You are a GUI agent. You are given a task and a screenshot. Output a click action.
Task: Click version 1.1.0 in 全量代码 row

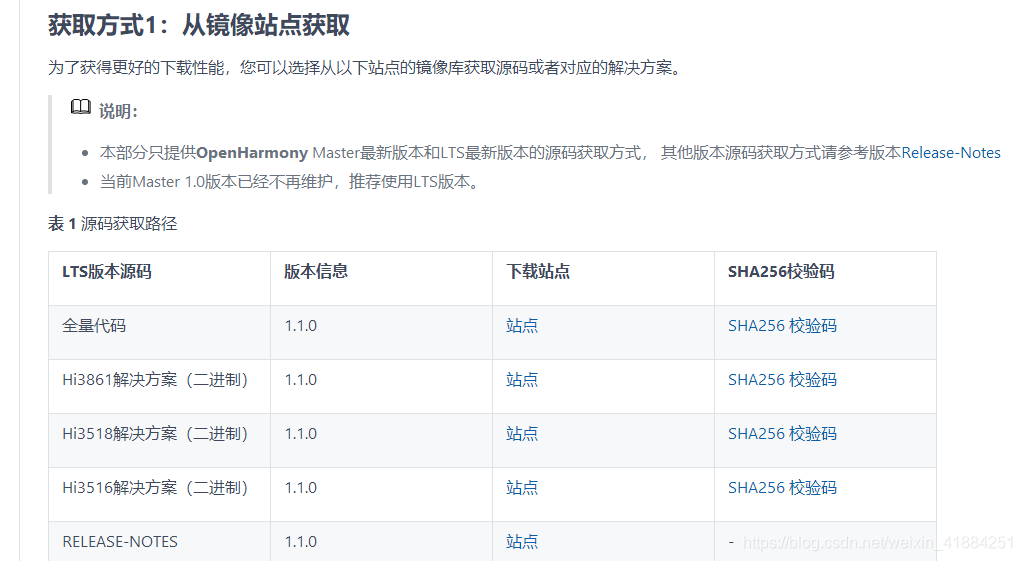tap(300, 326)
